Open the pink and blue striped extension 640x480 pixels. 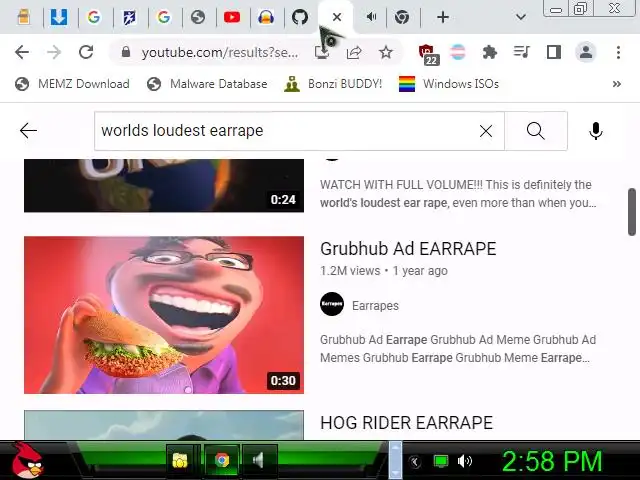click(458, 52)
